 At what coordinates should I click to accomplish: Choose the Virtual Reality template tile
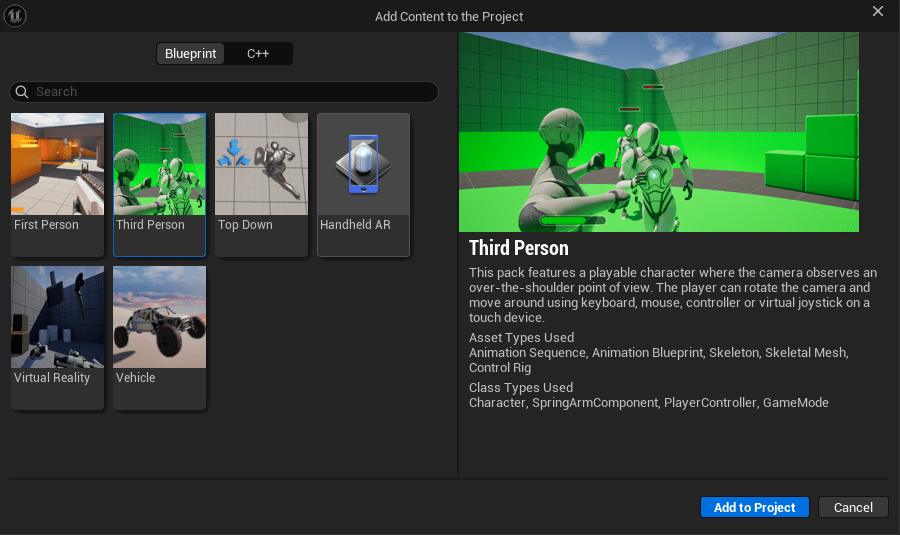click(57, 317)
